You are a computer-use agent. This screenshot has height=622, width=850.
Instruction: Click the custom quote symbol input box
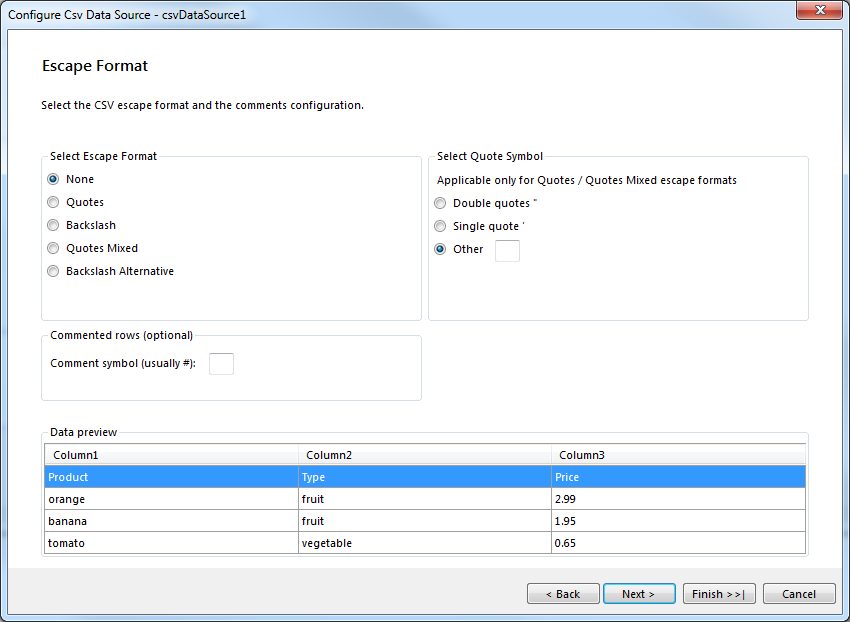point(507,252)
